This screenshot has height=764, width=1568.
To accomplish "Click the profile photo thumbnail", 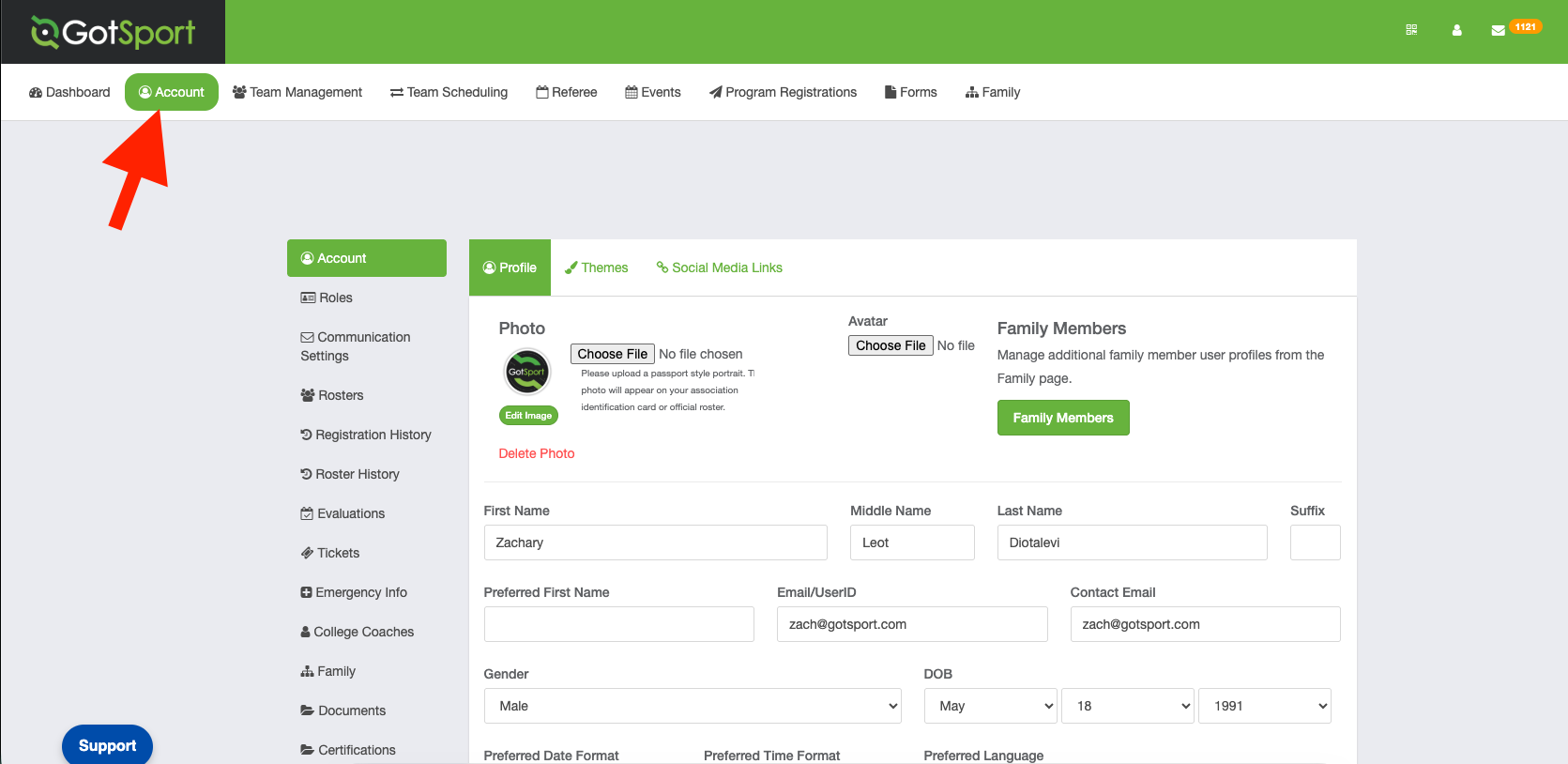I will [527, 372].
